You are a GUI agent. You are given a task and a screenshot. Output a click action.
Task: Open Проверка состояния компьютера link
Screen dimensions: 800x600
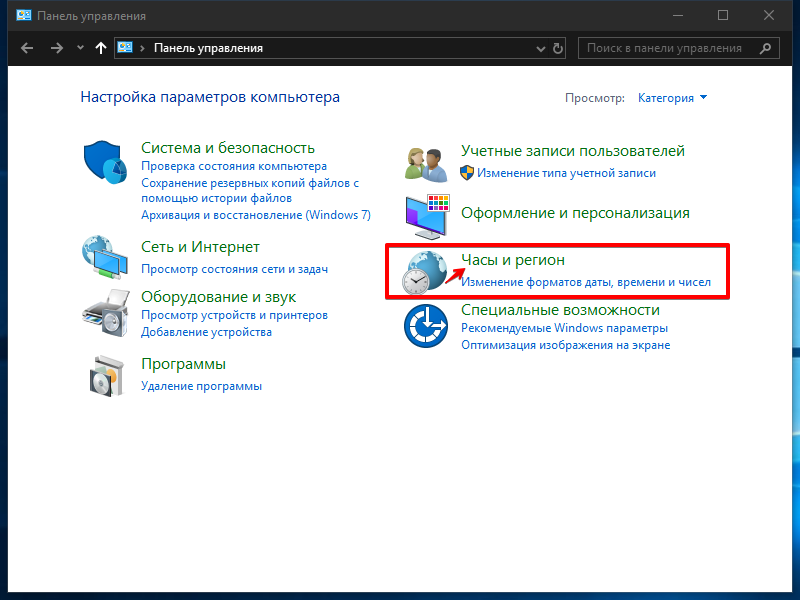point(234,166)
